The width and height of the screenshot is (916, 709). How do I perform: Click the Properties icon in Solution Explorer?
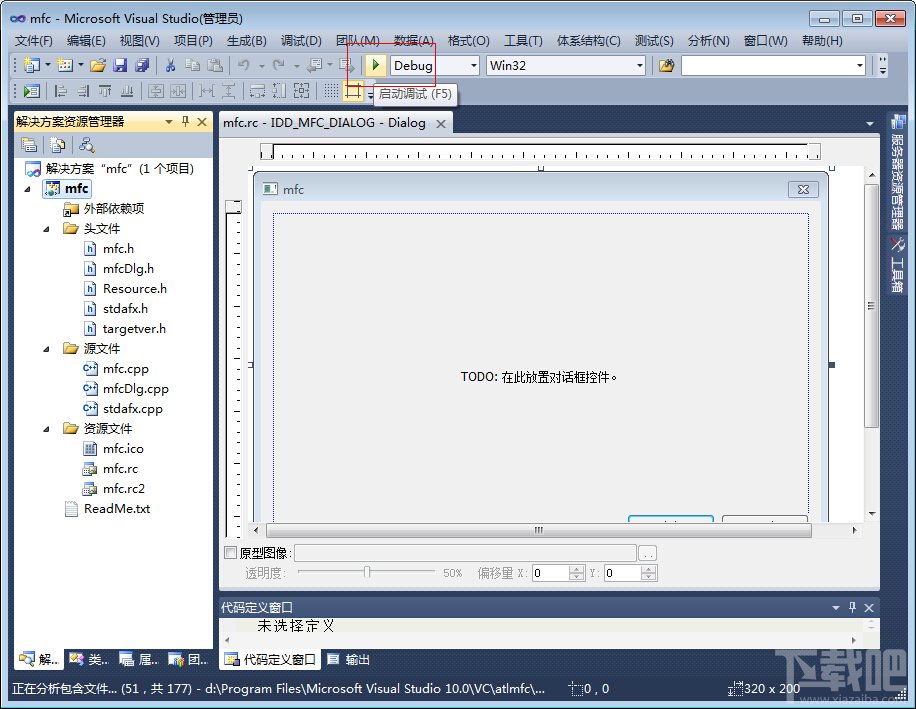(30, 144)
